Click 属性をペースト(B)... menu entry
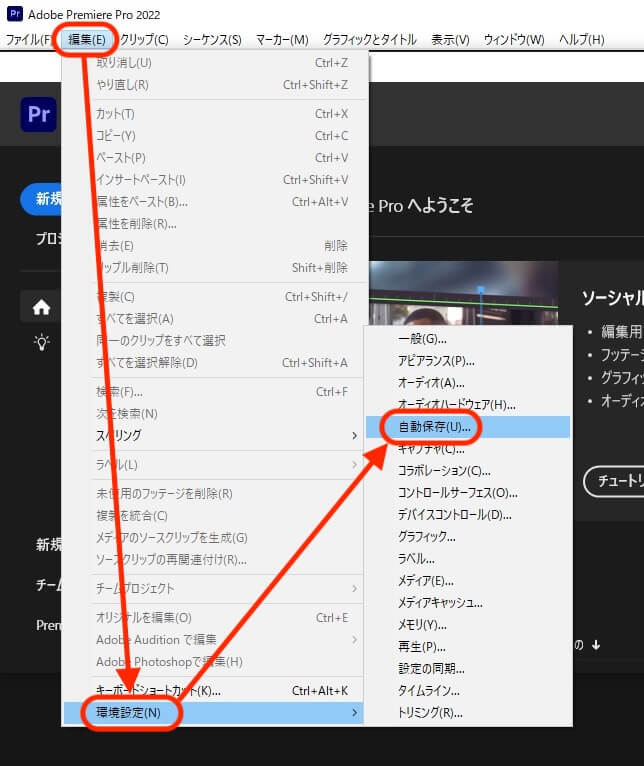644x766 pixels. click(214, 202)
